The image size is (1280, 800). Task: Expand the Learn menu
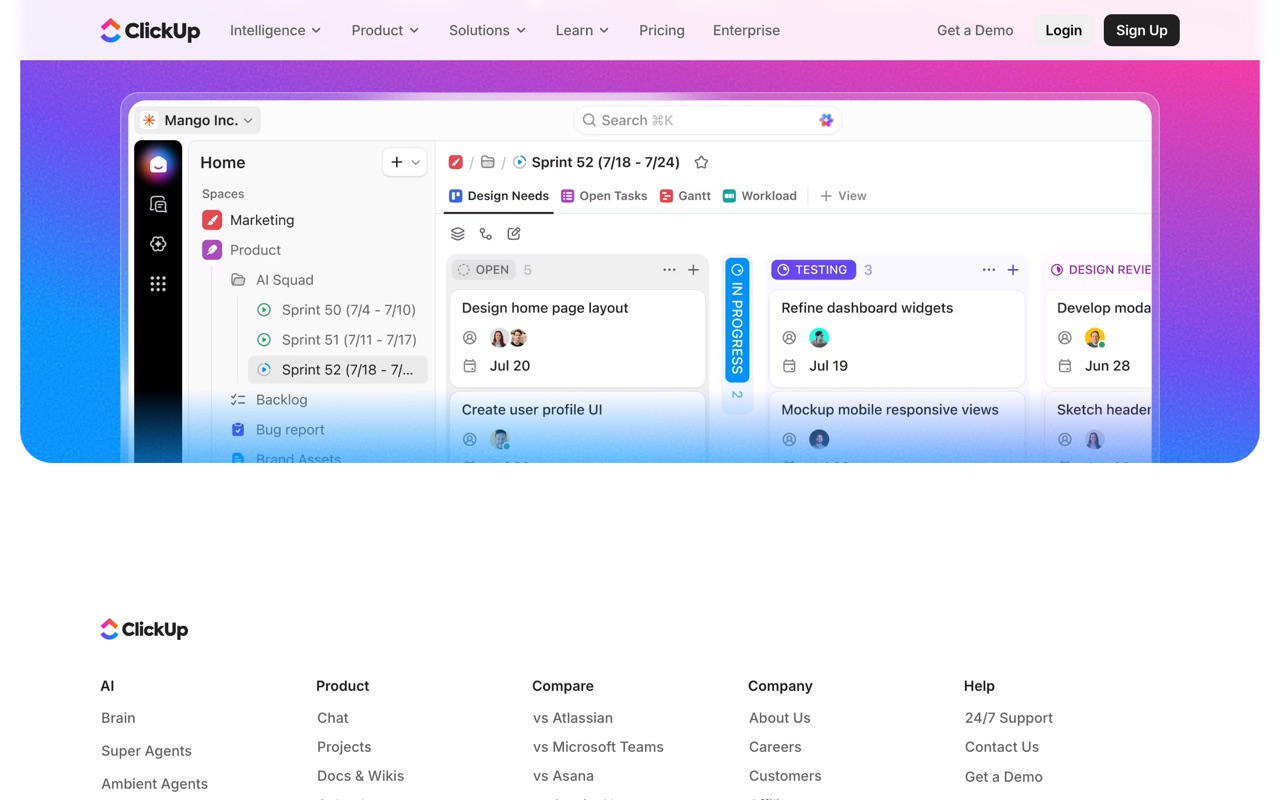click(x=582, y=31)
